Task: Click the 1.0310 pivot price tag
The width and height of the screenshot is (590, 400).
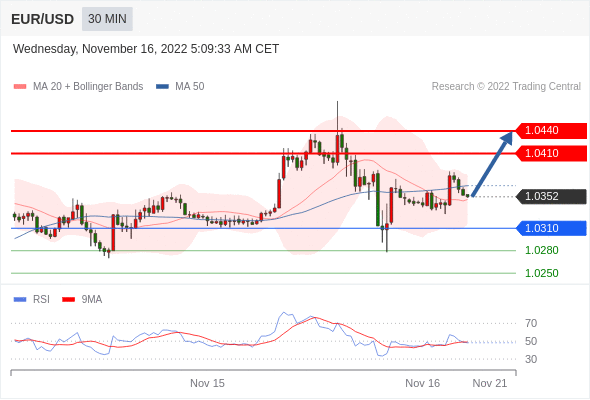Action: (x=550, y=228)
